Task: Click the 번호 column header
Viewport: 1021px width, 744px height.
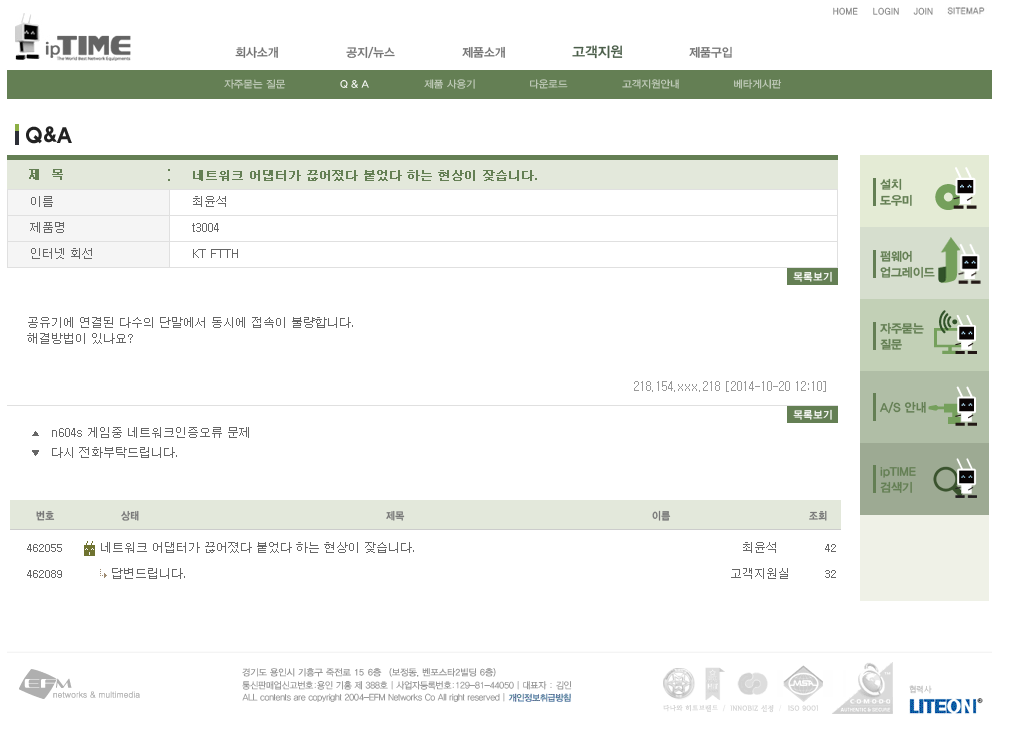Action: (45, 516)
